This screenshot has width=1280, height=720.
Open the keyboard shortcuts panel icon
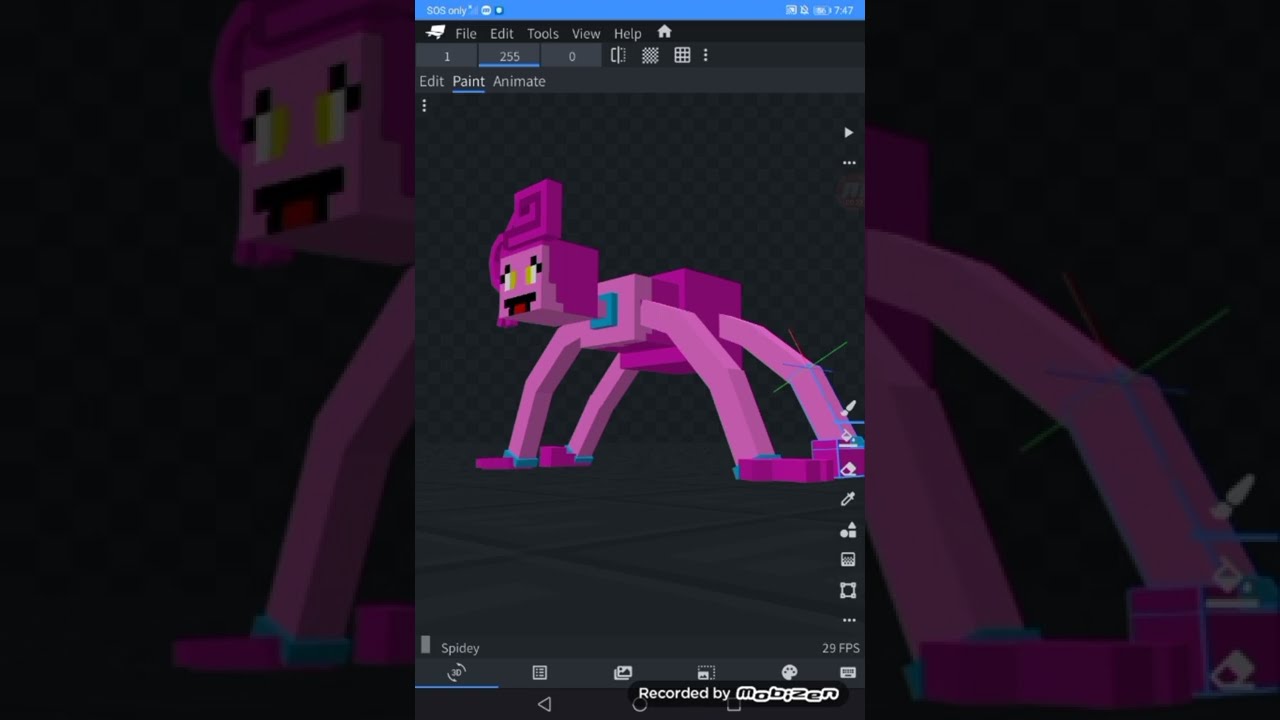point(848,672)
